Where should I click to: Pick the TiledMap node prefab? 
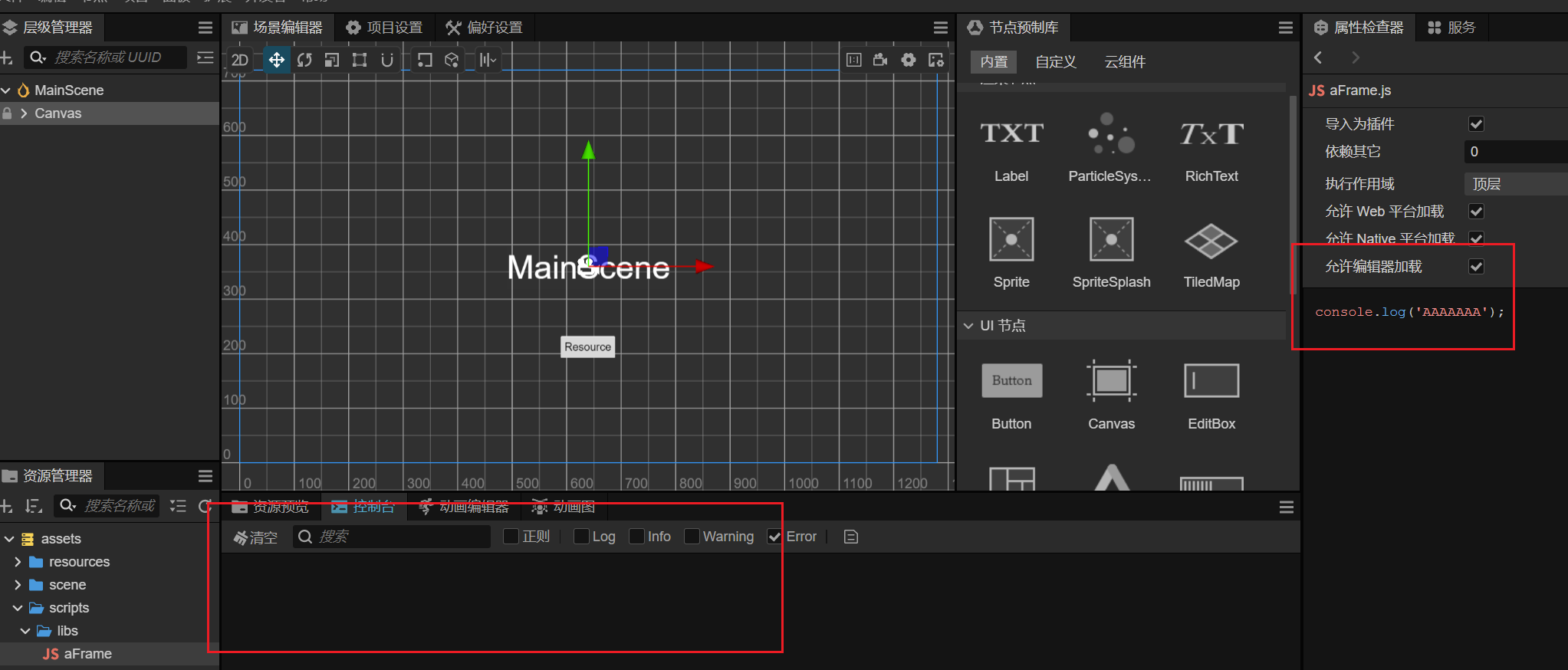click(1211, 253)
